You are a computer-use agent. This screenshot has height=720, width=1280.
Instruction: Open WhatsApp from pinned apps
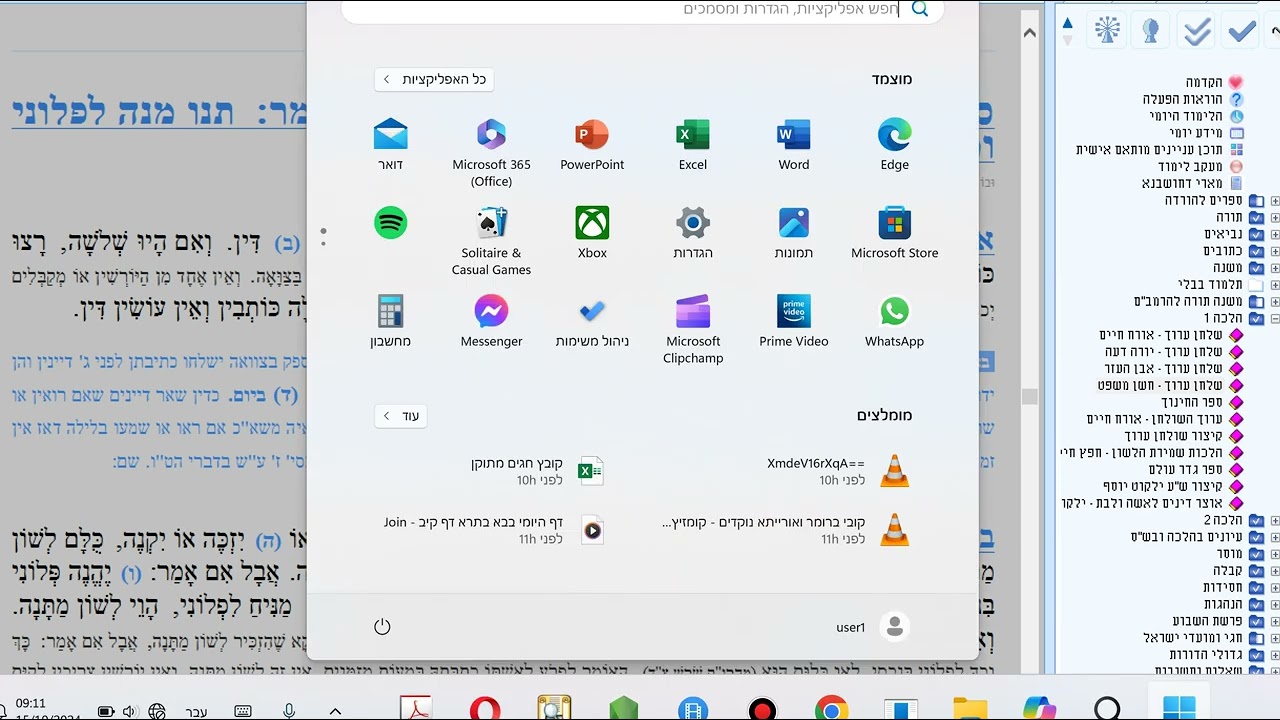click(x=894, y=321)
